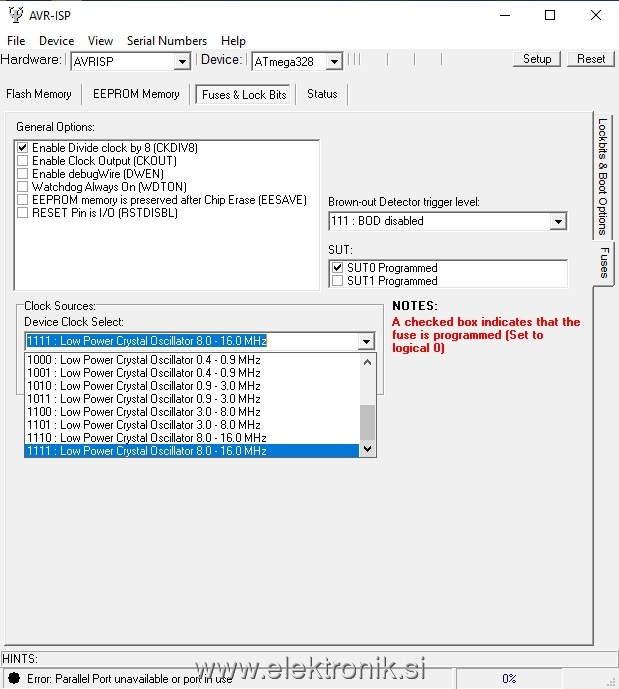The image size is (619, 689).
Task: Choose 1000 : Low Power Crystal Oscillator 0.4 - 0.9 MHz
Action: [192, 360]
